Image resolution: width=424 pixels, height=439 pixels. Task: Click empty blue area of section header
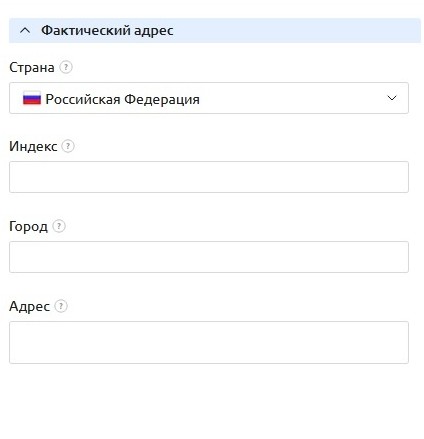pos(297,31)
